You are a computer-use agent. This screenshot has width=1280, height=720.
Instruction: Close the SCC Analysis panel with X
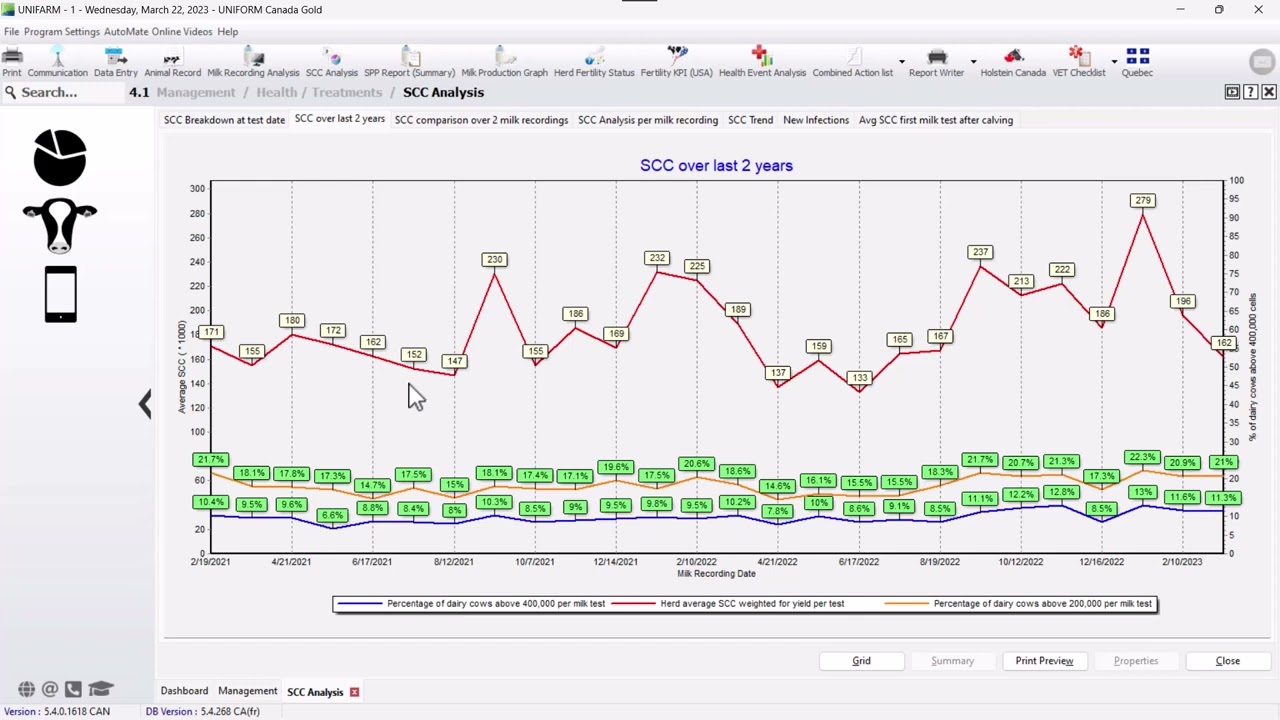[x=1269, y=92]
